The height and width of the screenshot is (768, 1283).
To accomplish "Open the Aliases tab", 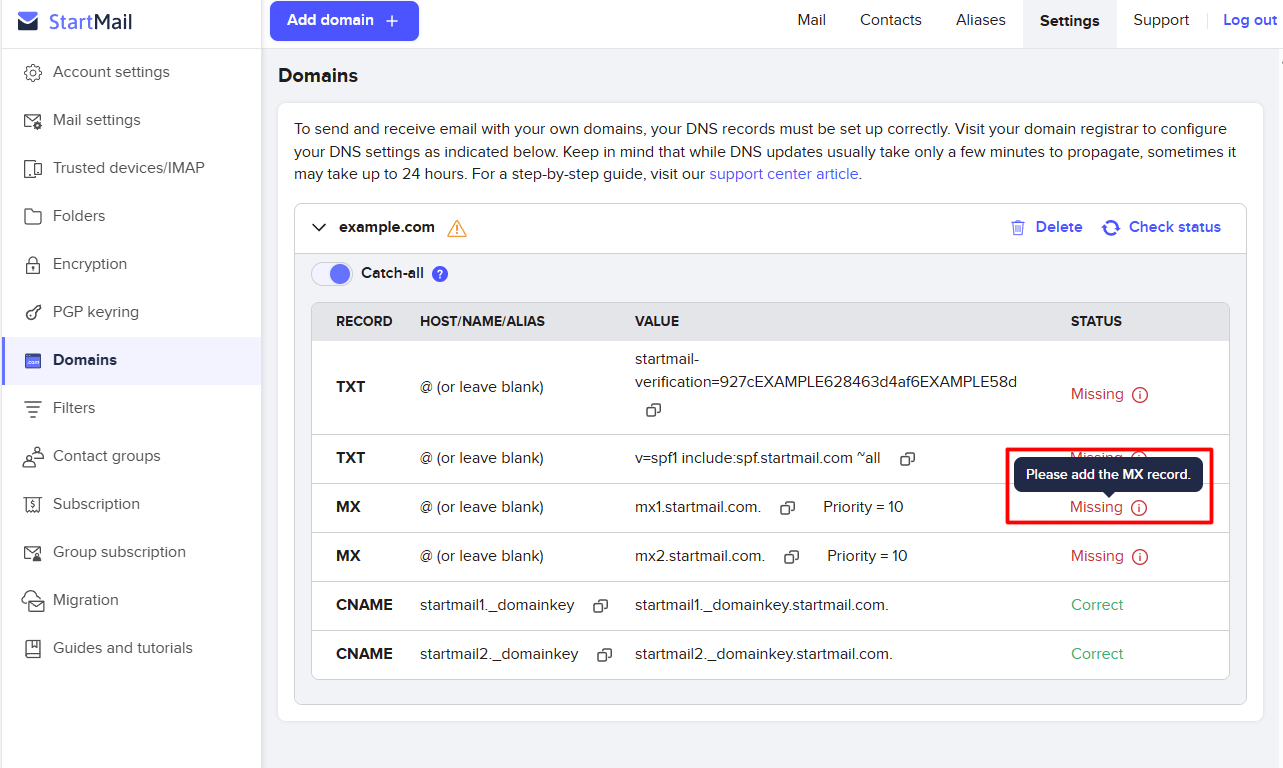I will point(981,20).
